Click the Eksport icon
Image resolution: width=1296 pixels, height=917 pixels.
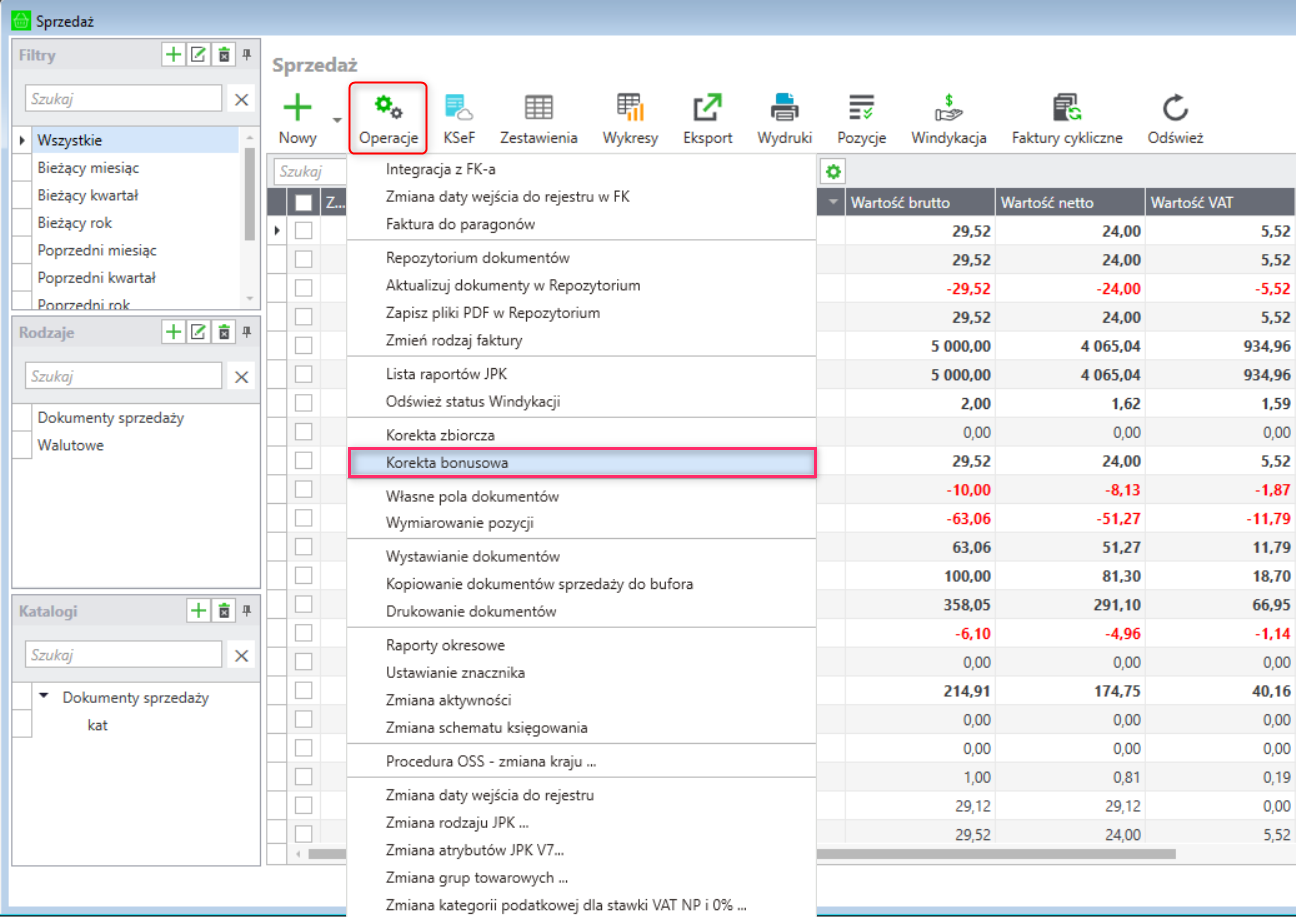(708, 108)
